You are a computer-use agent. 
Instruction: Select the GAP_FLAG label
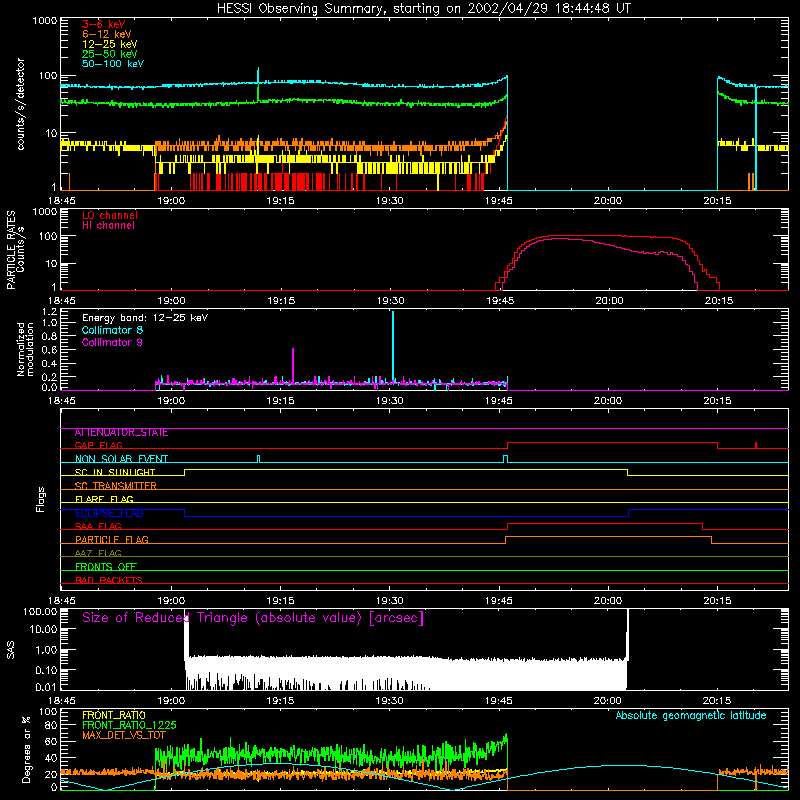point(98,445)
